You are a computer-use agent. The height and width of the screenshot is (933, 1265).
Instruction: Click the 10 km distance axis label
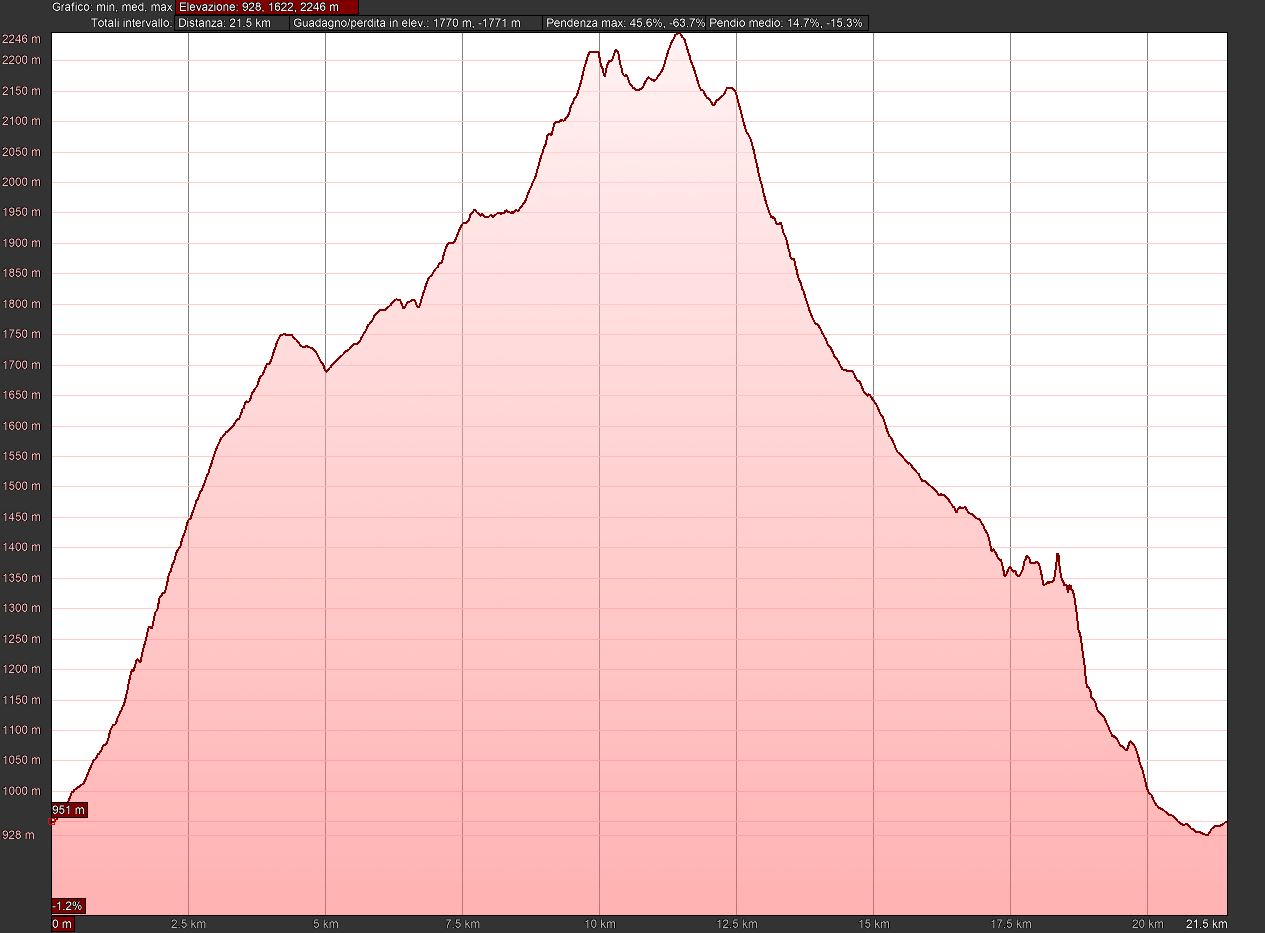(x=599, y=924)
